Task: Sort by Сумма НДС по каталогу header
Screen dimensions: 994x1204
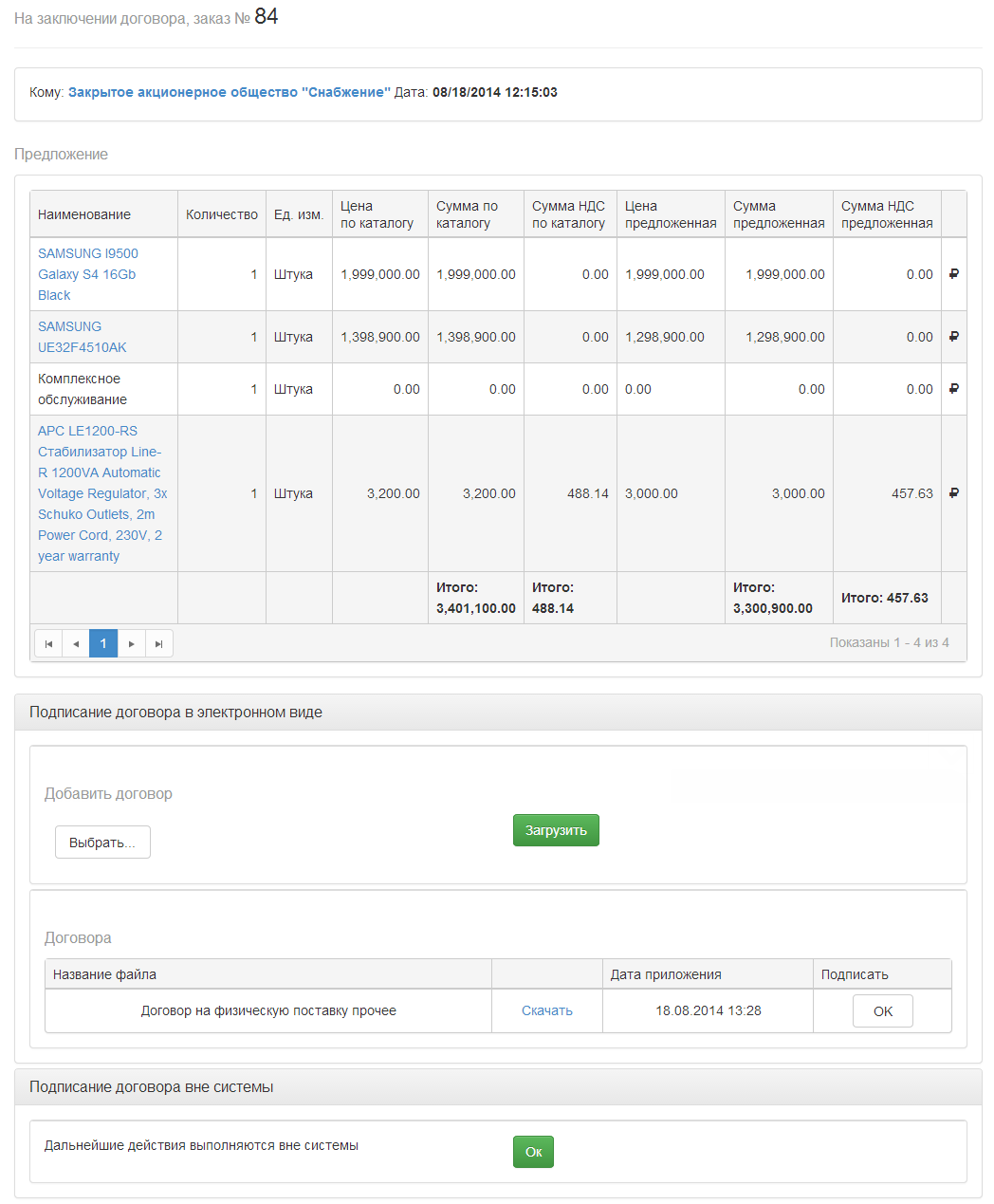Action: click(x=570, y=214)
